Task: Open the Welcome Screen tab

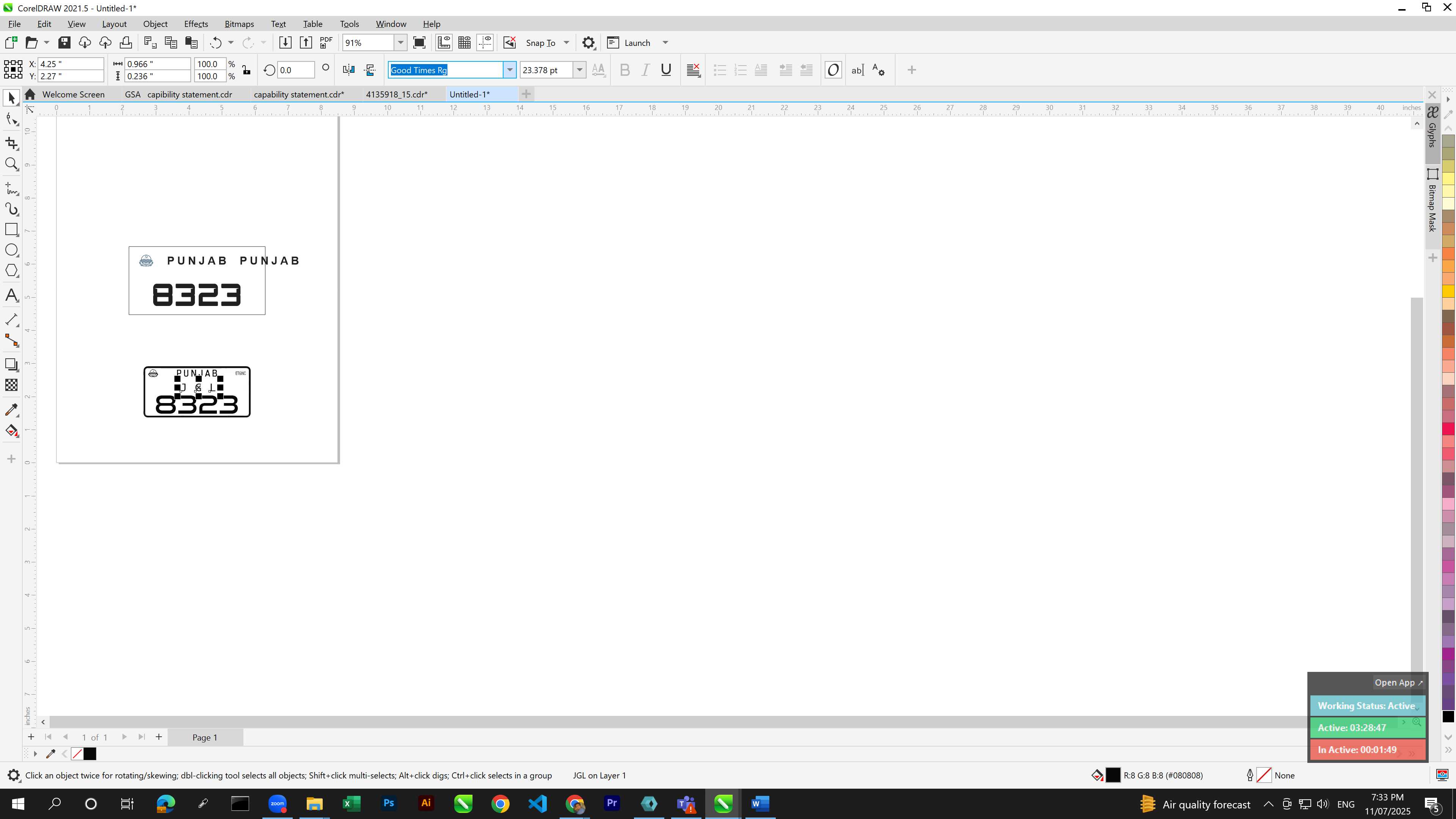Action: tap(73, 94)
